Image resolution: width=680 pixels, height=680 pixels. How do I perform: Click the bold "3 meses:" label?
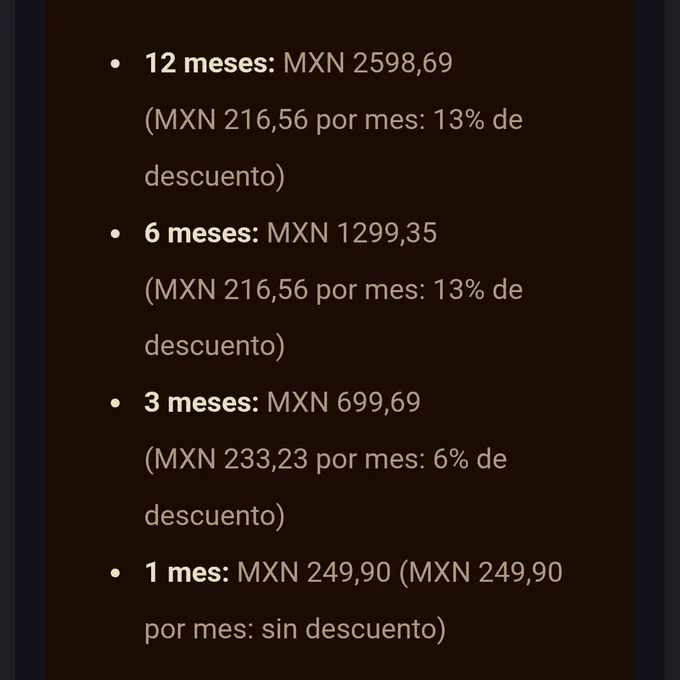point(202,402)
